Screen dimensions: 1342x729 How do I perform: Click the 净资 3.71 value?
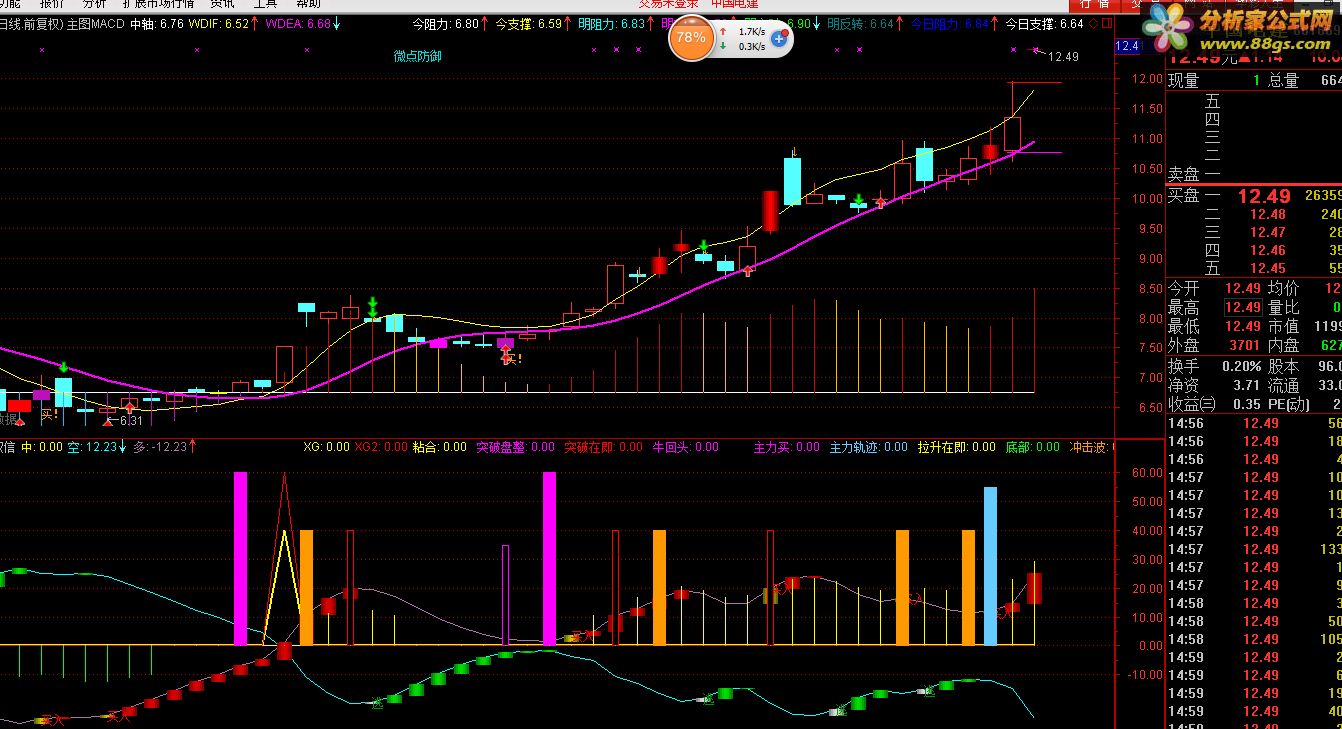[1245, 385]
